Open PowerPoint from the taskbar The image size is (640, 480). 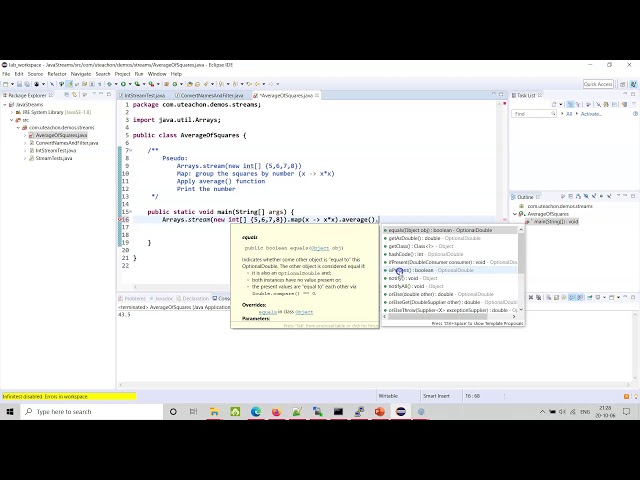[x=380, y=411]
